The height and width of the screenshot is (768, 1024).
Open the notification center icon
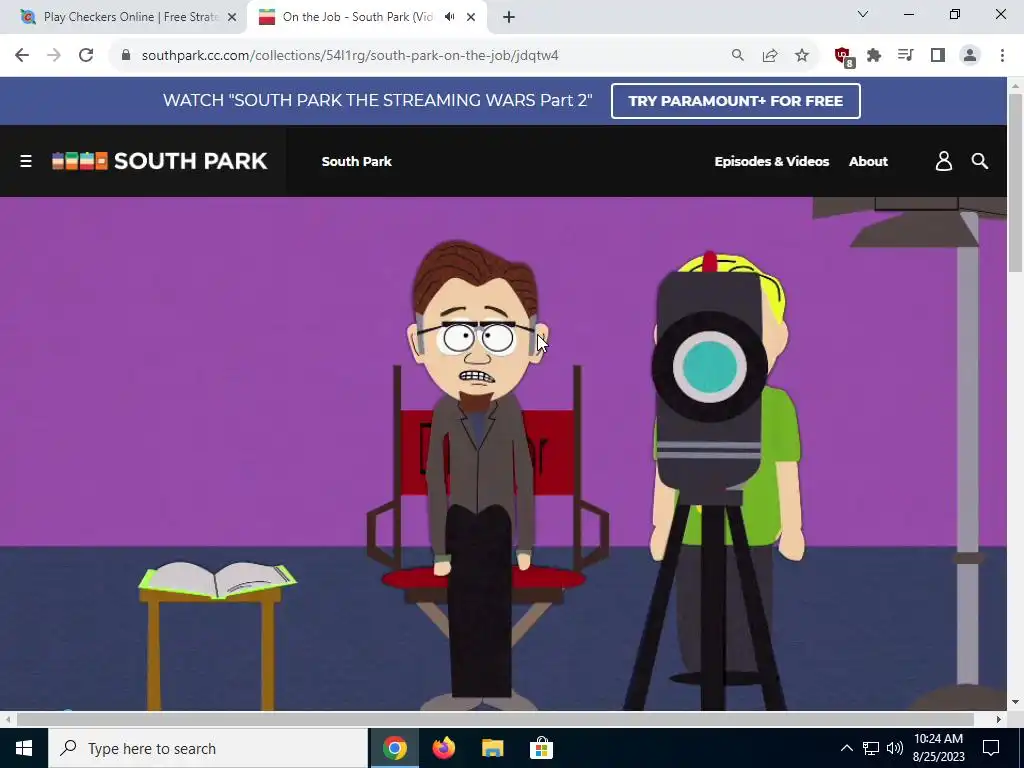(x=991, y=748)
